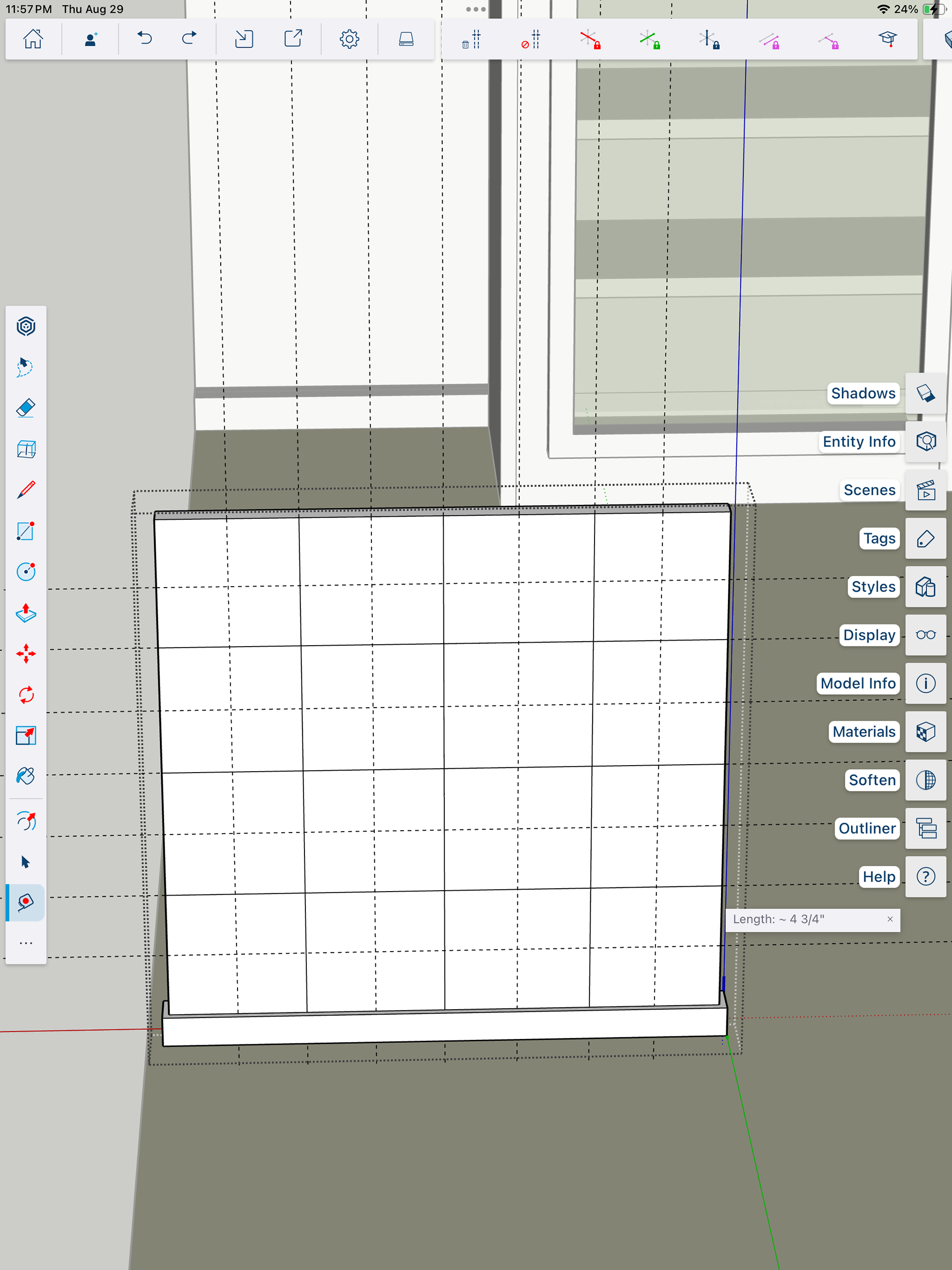Open the three-dot multitasking menu at top
Screen dimensions: 952x1270
[476, 9]
